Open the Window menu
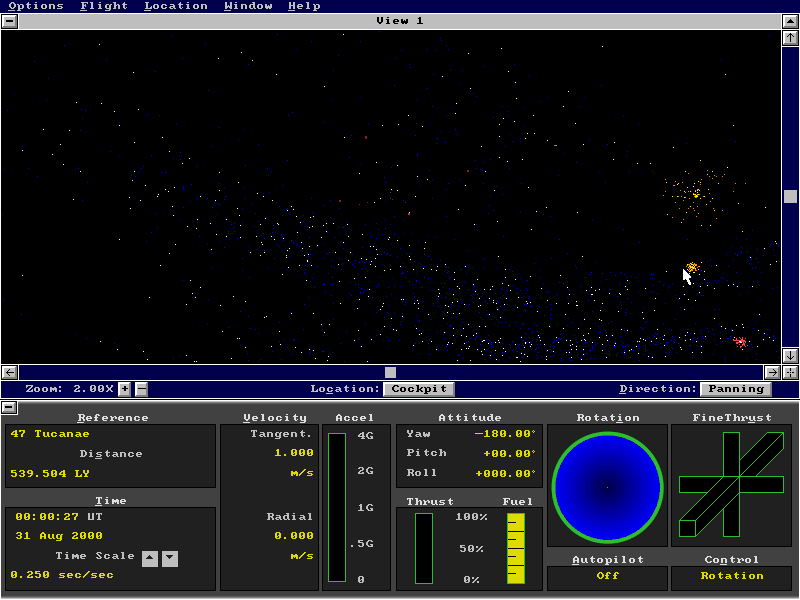Image resolution: width=800 pixels, height=600 pixels. pyautogui.click(x=248, y=6)
